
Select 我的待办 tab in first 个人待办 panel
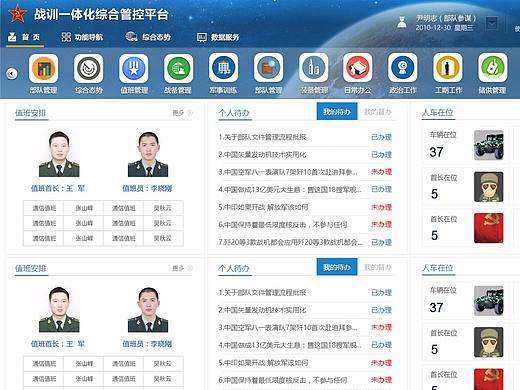click(337, 112)
